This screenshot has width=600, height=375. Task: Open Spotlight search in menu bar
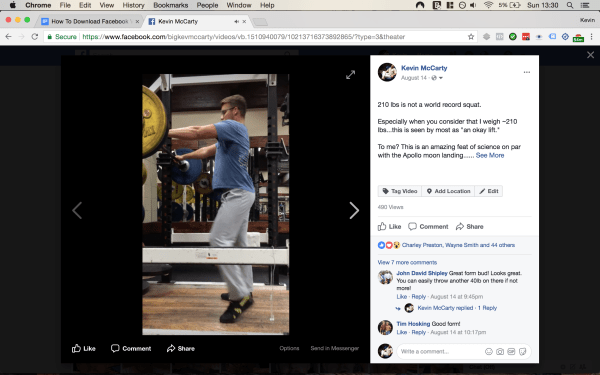point(570,5)
